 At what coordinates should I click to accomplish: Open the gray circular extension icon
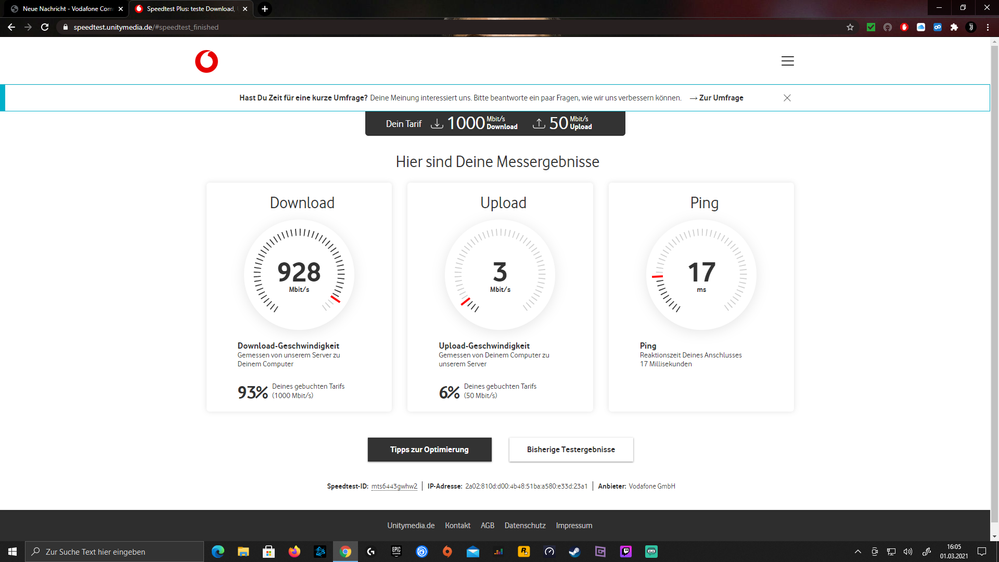pyautogui.click(x=888, y=27)
